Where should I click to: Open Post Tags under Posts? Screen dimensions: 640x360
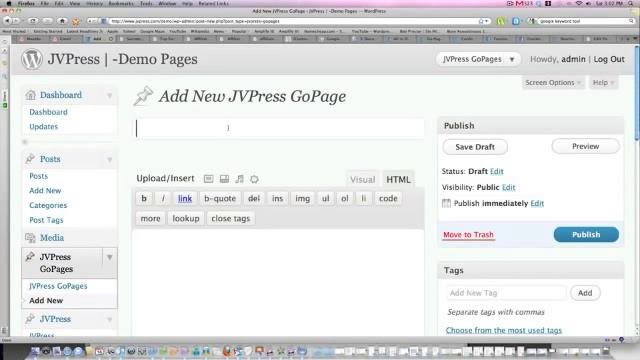click(x=46, y=220)
